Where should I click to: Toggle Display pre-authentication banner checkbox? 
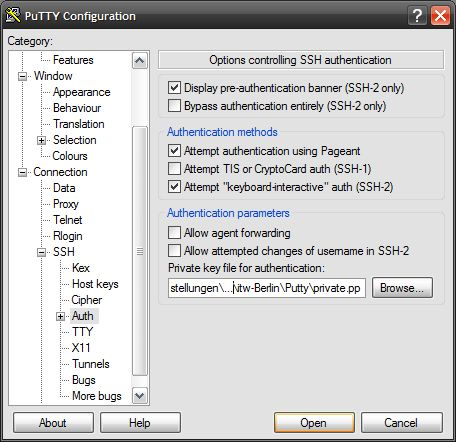(174, 88)
